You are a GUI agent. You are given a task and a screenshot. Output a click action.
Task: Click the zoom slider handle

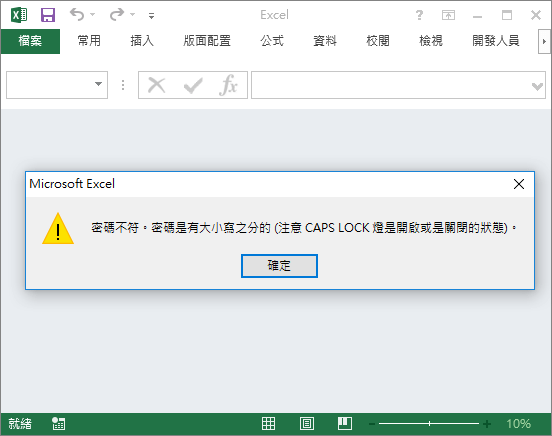pyautogui.click(x=429, y=423)
